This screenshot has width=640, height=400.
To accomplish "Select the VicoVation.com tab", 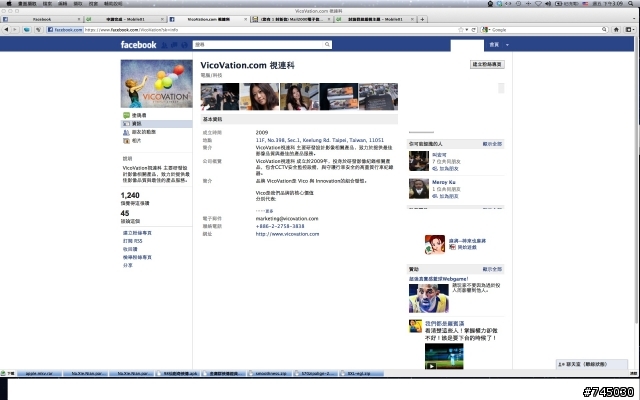I will [208, 19].
